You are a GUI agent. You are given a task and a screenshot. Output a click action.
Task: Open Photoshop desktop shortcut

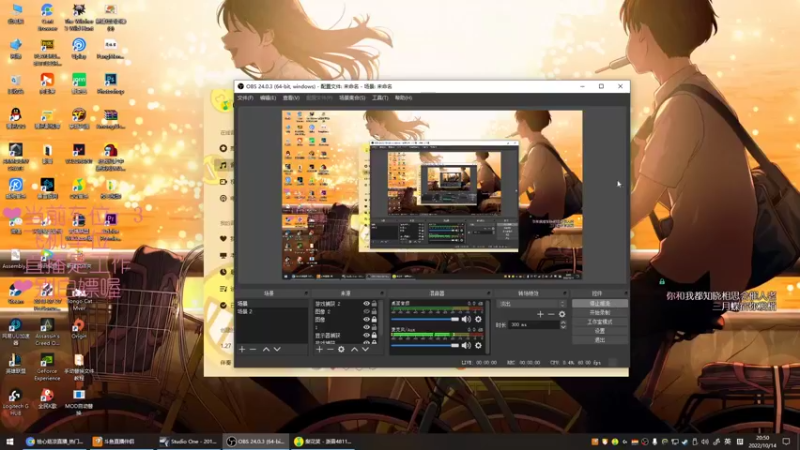110,83
